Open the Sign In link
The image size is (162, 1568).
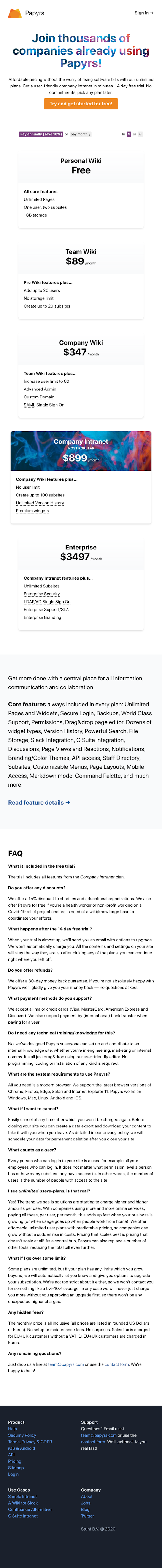[x=144, y=13]
